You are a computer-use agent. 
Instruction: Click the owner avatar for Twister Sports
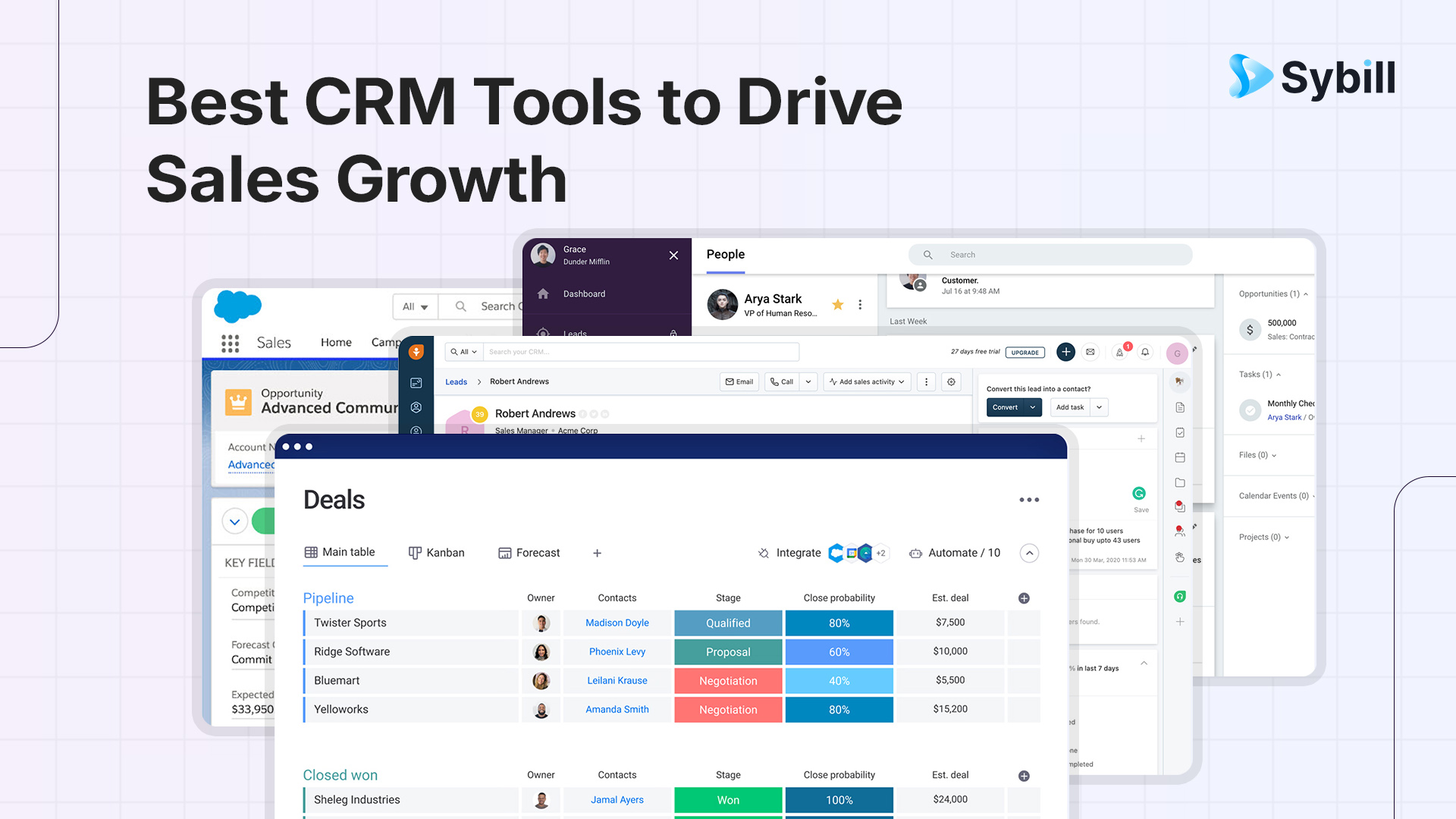[541, 623]
